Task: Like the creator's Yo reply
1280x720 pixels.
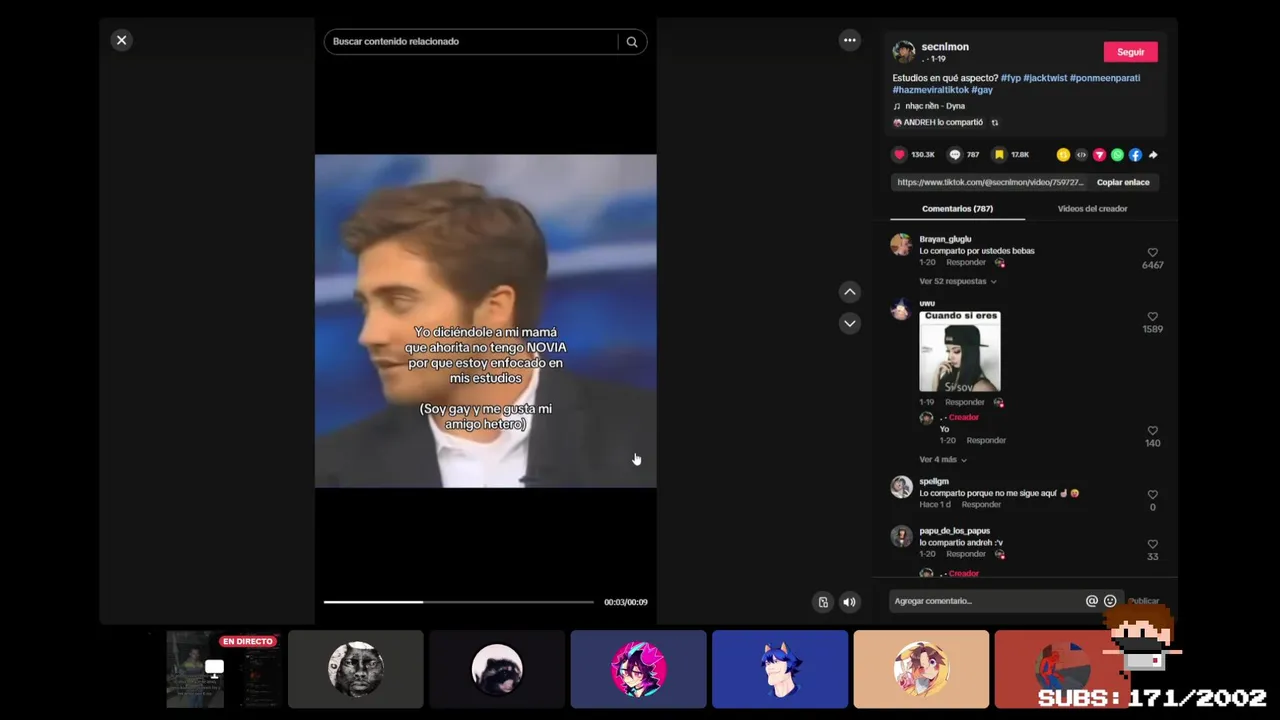Action: (1152, 431)
